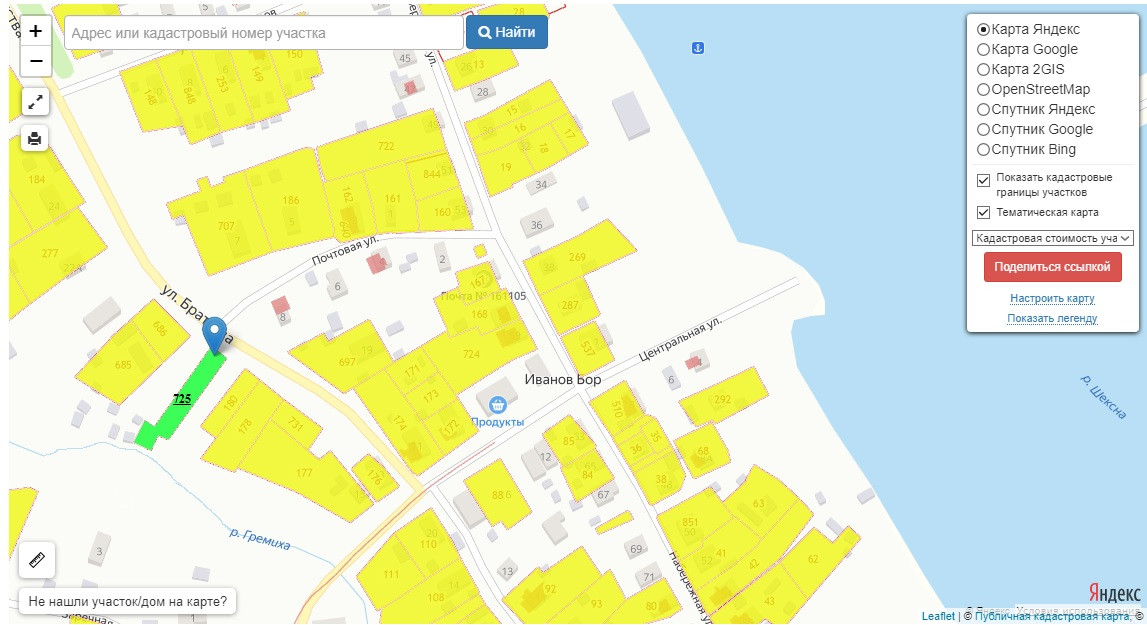Image resolution: width=1147 pixels, height=625 pixels.
Task: Zoom in with the plus button
Action: tap(35, 31)
